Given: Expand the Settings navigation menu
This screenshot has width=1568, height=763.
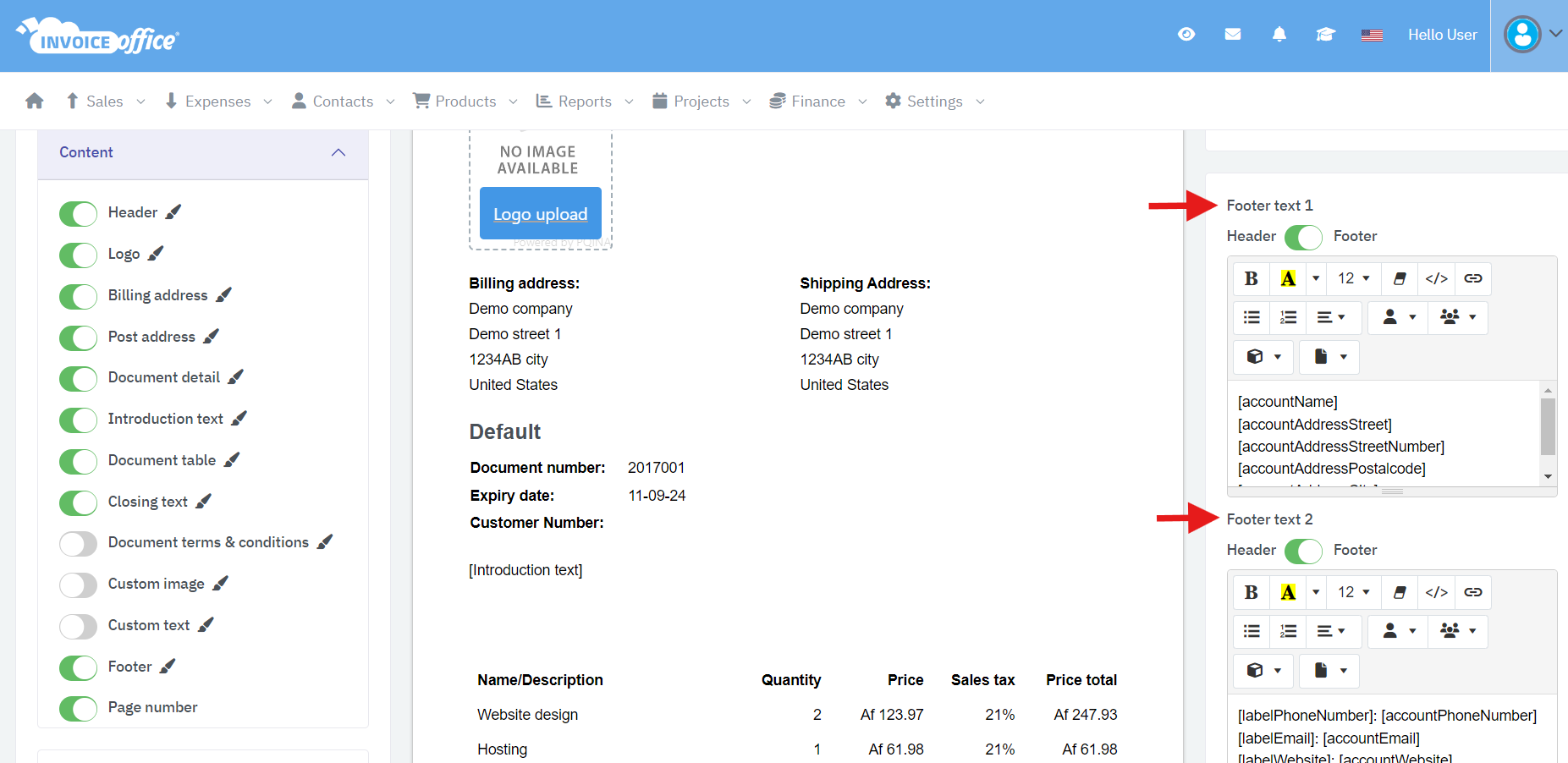Looking at the screenshot, I should (934, 101).
